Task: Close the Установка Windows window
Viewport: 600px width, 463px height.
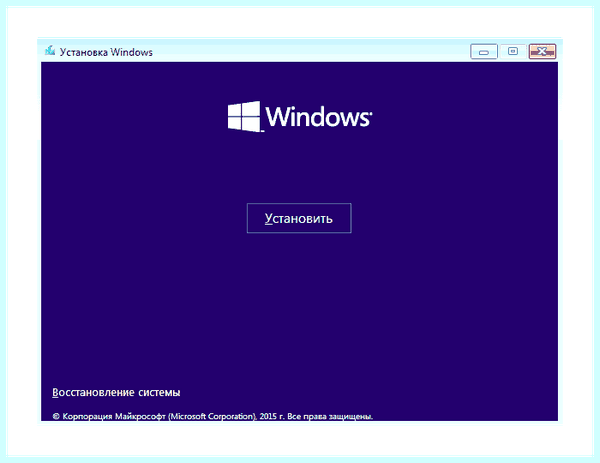Action: click(542, 52)
